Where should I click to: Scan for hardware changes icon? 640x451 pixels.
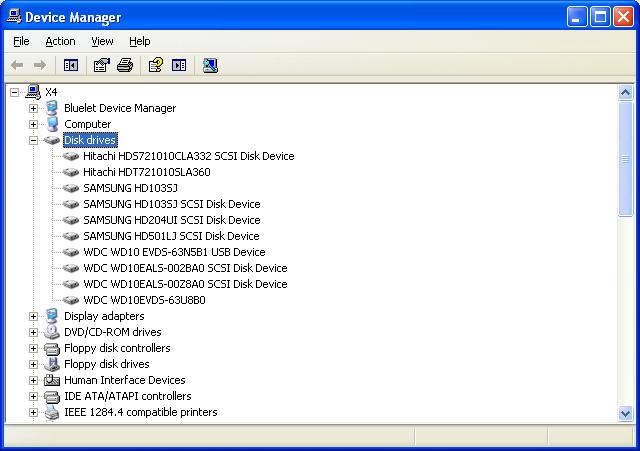click(x=210, y=65)
